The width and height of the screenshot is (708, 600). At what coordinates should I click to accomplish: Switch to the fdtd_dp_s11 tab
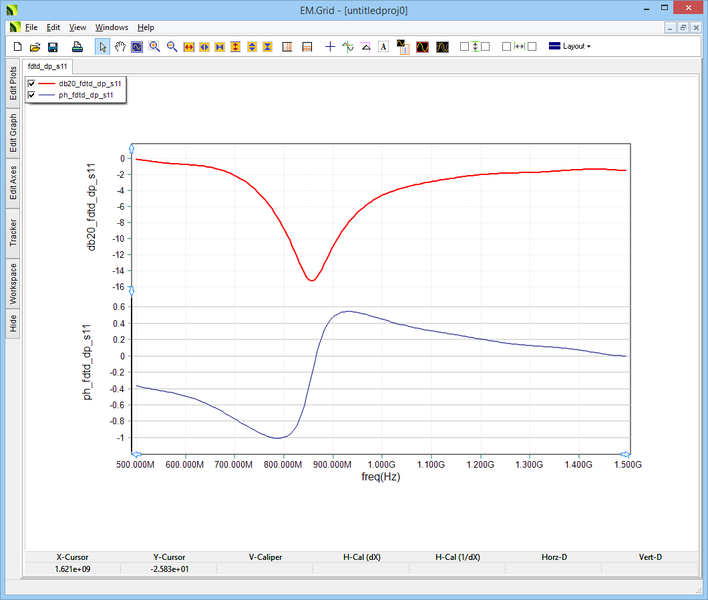[x=46, y=64]
